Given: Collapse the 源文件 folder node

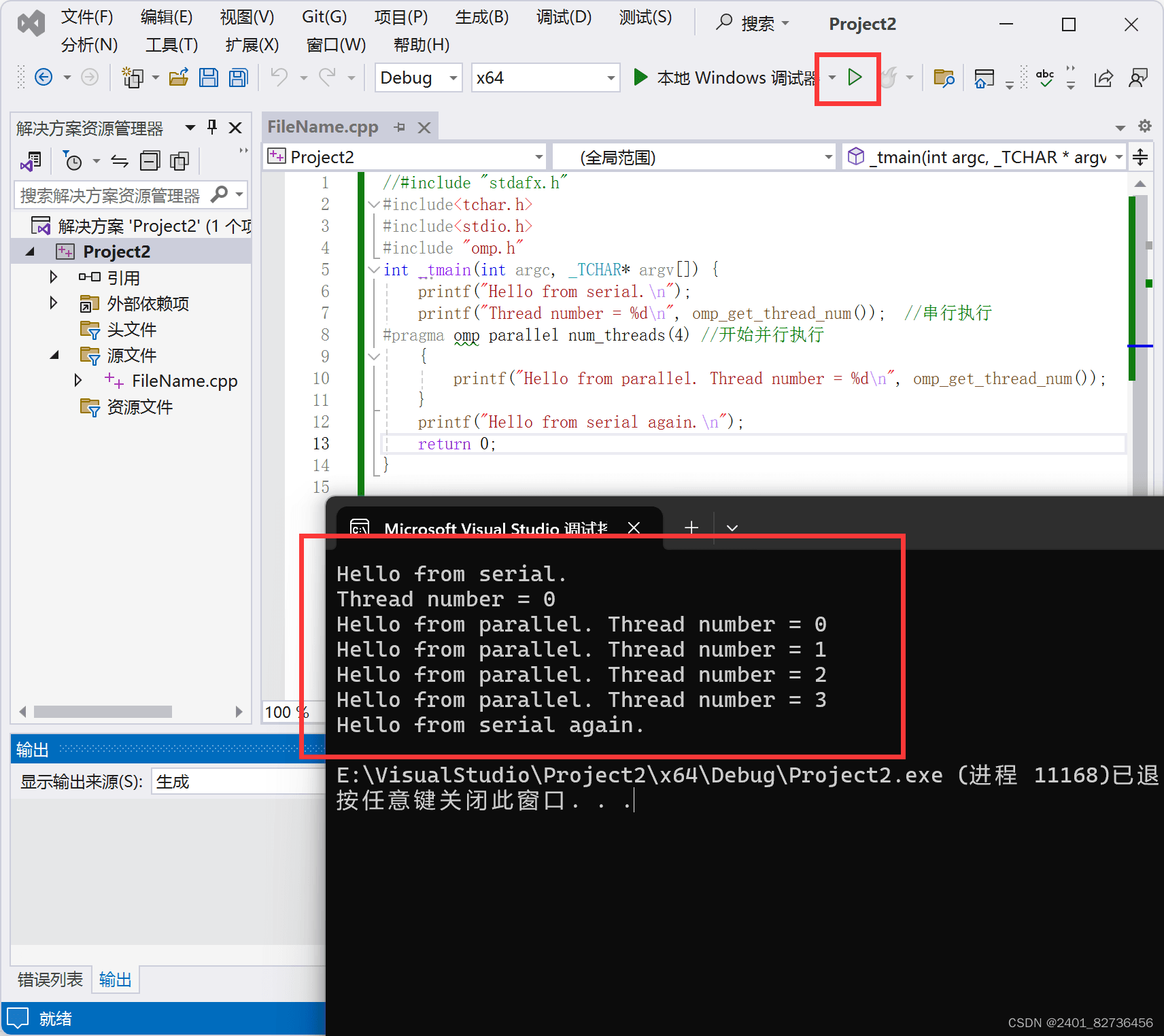Looking at the screenshot, I should [55, 355].
